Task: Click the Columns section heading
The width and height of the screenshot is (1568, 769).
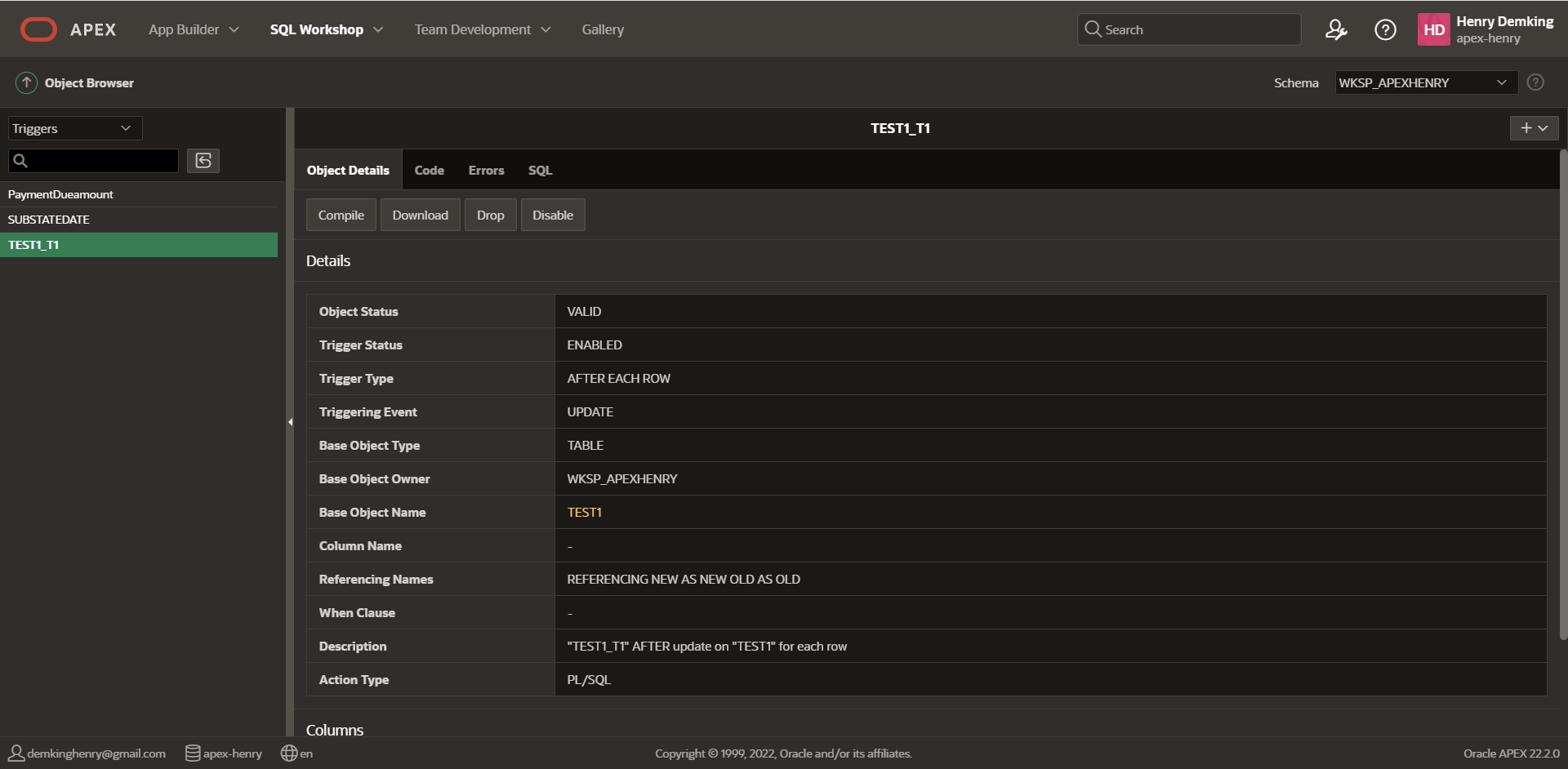Action: pos(335,730)
